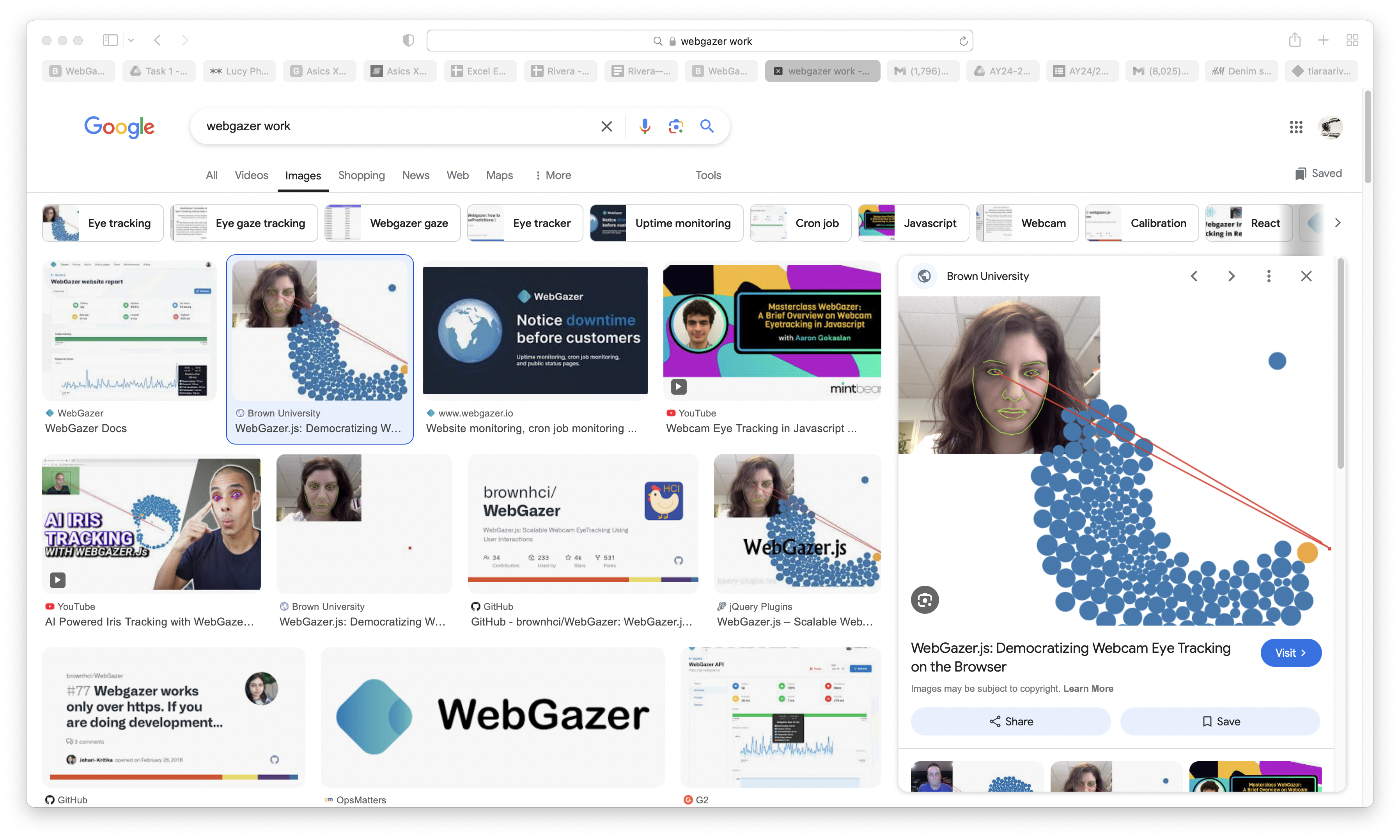This screenshot has width=1400, height=840.
Task: Filter by the Eye tracking chip
Action: pyautogui.click(x=103, y=223)
